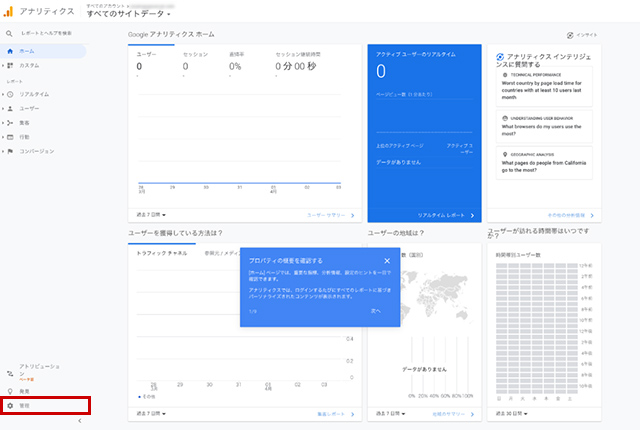The width and height of the screenshot is (640, 430).
Task: Expand the コンバージョン sidebar section
Action: click(3, 151)
